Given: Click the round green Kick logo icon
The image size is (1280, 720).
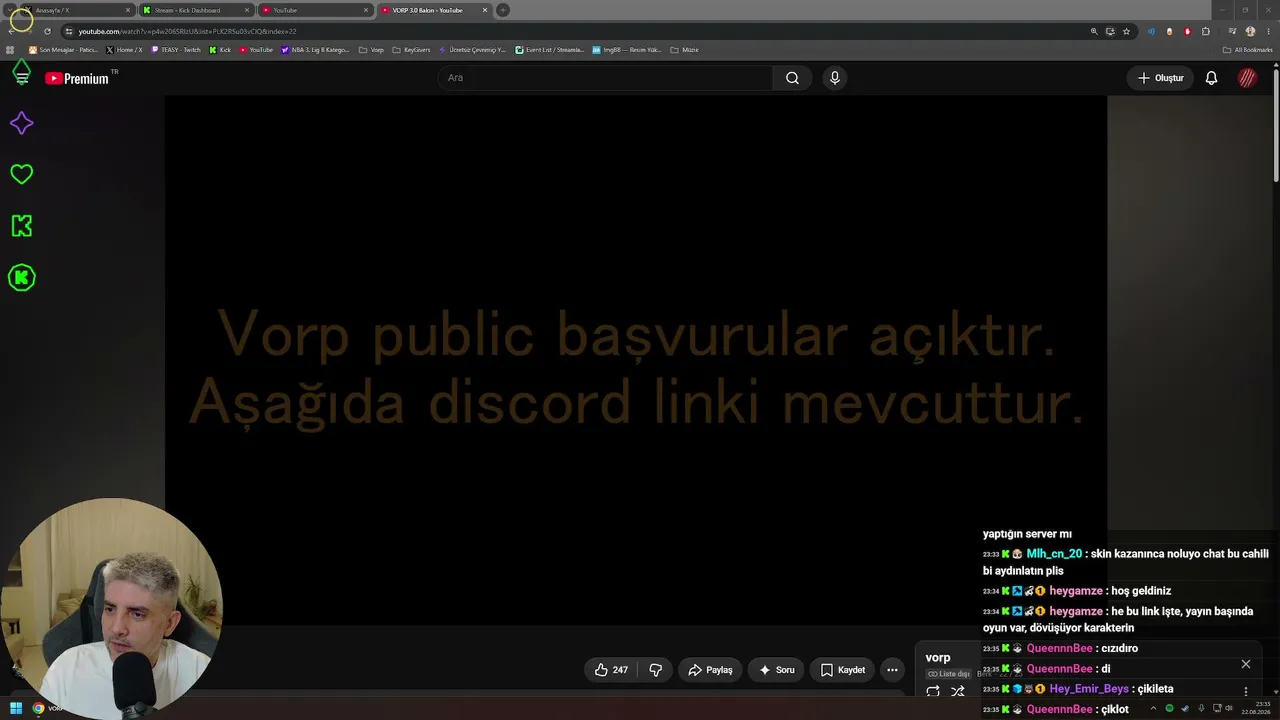Looking at the screenshot, I should point(21,278).
